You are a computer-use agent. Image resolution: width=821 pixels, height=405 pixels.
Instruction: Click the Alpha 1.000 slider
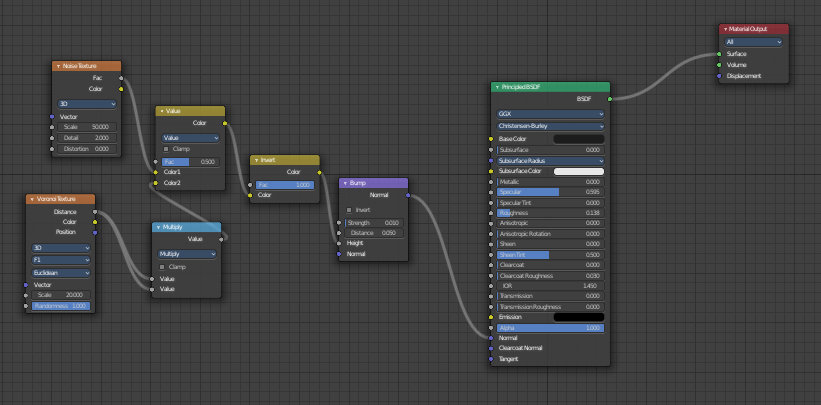pyautogui.click(x=550, y=328)
